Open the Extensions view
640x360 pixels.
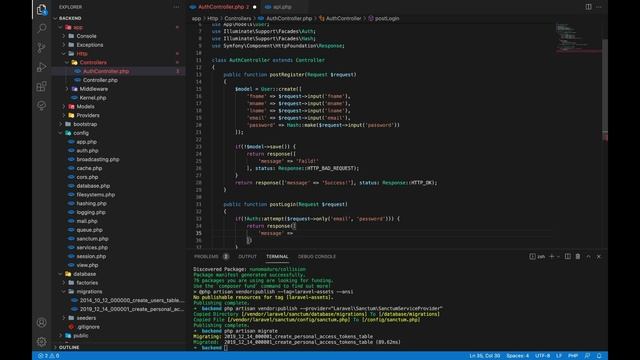(42, 86)
